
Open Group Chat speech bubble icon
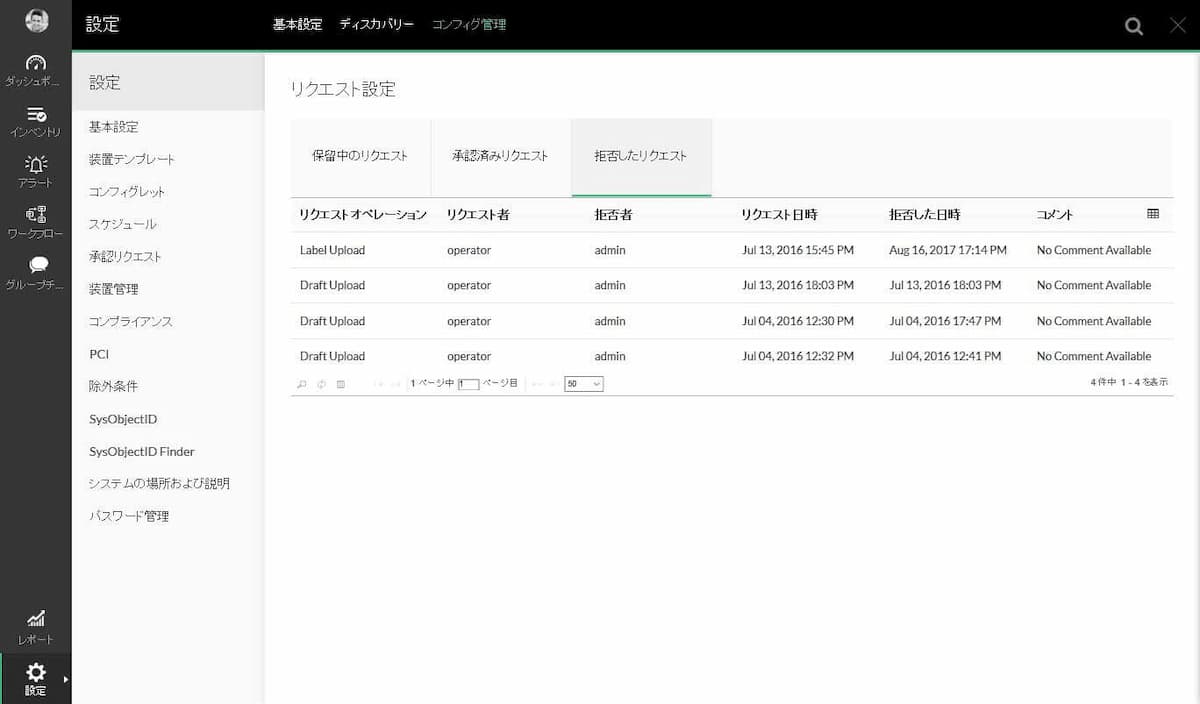pos(35,272)
